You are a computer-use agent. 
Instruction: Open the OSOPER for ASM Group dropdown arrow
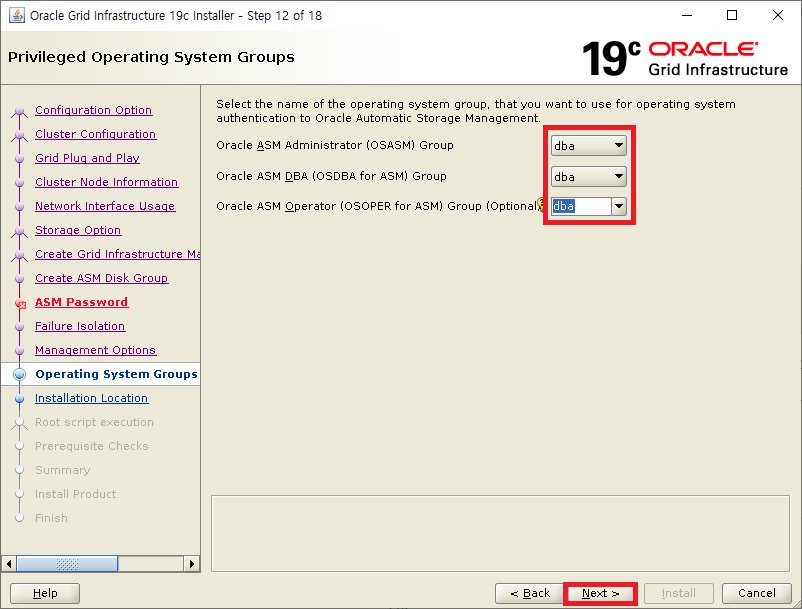[x=619, y=207]
